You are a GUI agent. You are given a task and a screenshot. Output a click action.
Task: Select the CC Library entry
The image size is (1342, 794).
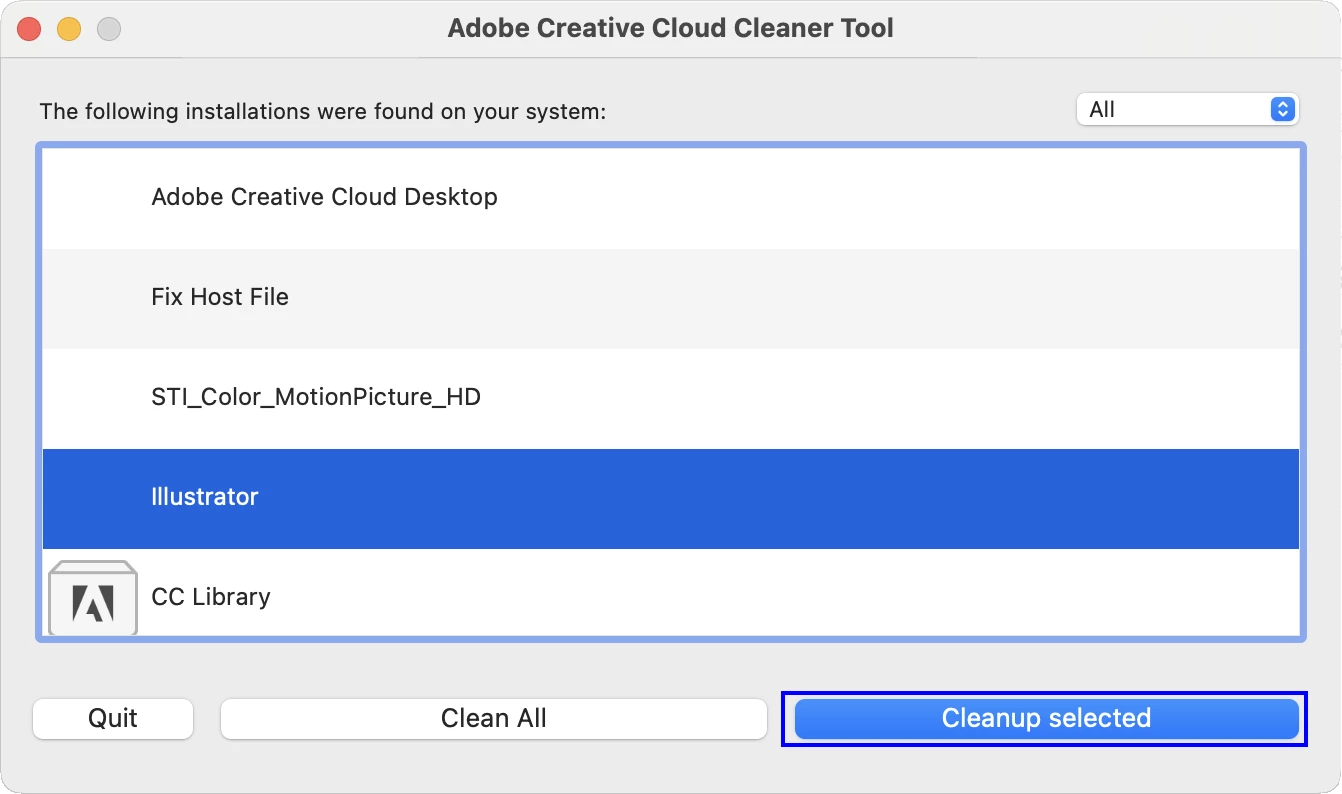click(x=671, y=592)
